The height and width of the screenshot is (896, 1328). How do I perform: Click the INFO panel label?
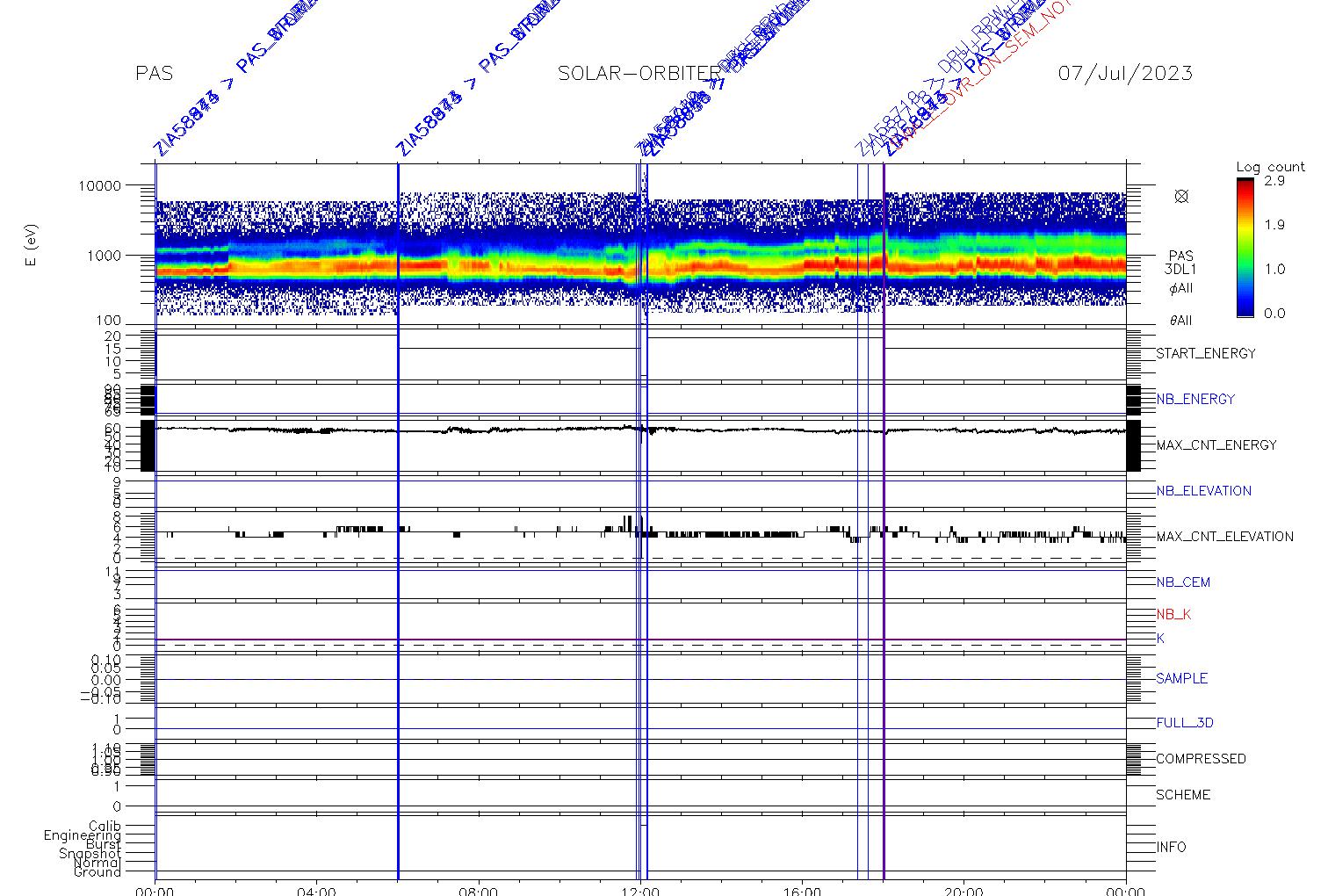1171,848
